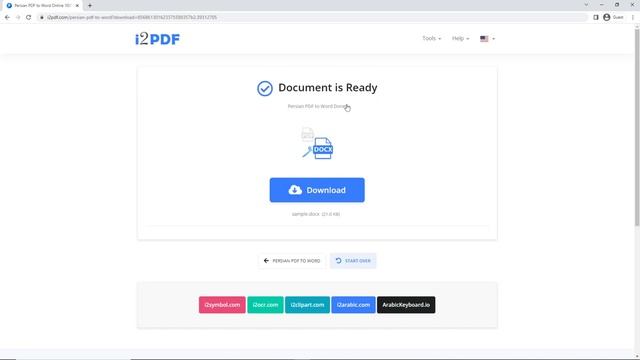Click the i2PDF logo
Screen dimensions: 640x360
click(157, 39)
